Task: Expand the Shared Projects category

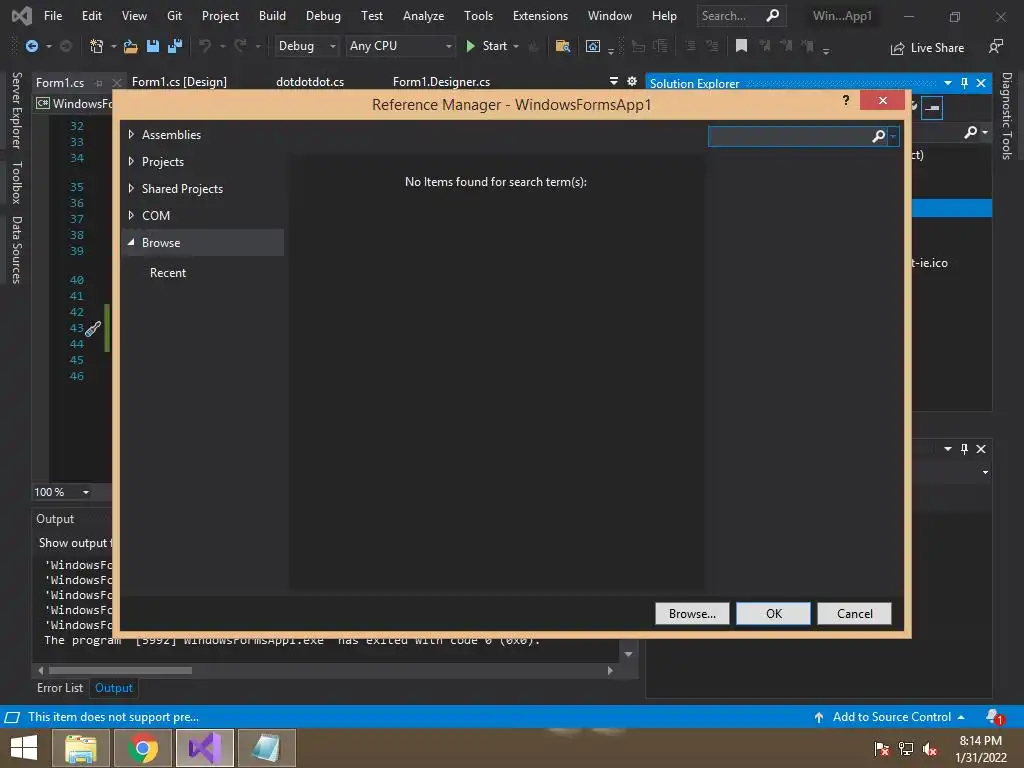Action: 131,188
